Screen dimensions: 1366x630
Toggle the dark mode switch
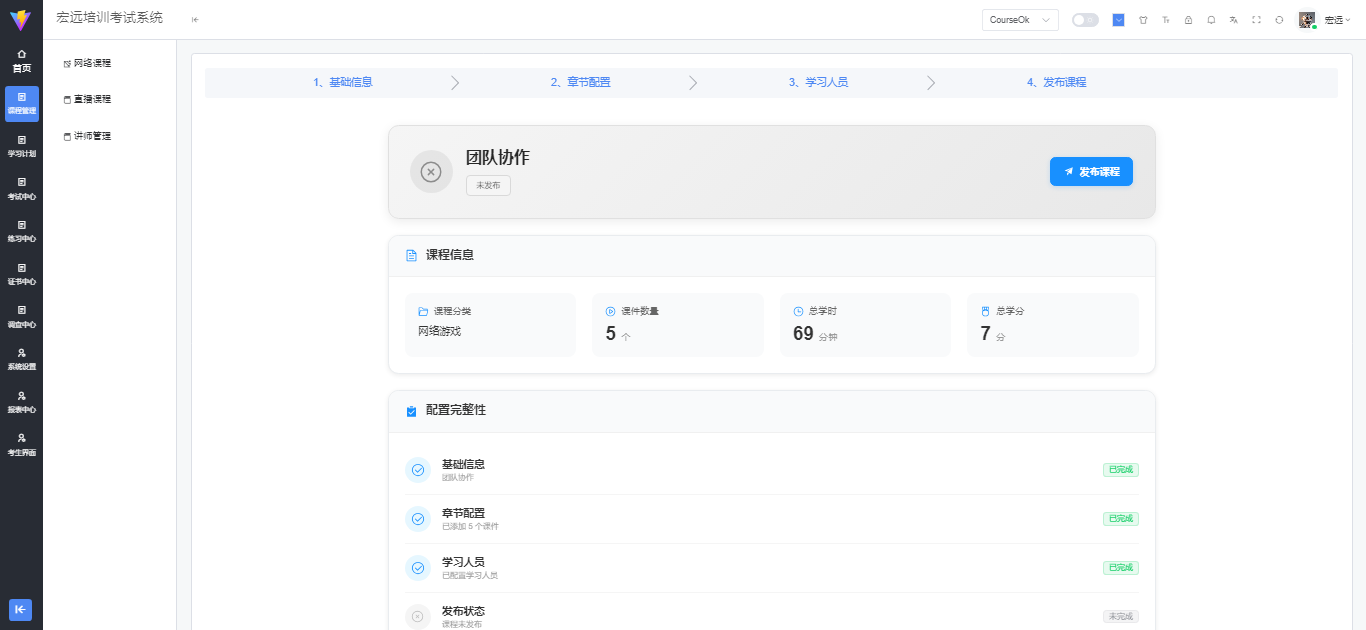pyautogui.click(x=1085, y=19)
